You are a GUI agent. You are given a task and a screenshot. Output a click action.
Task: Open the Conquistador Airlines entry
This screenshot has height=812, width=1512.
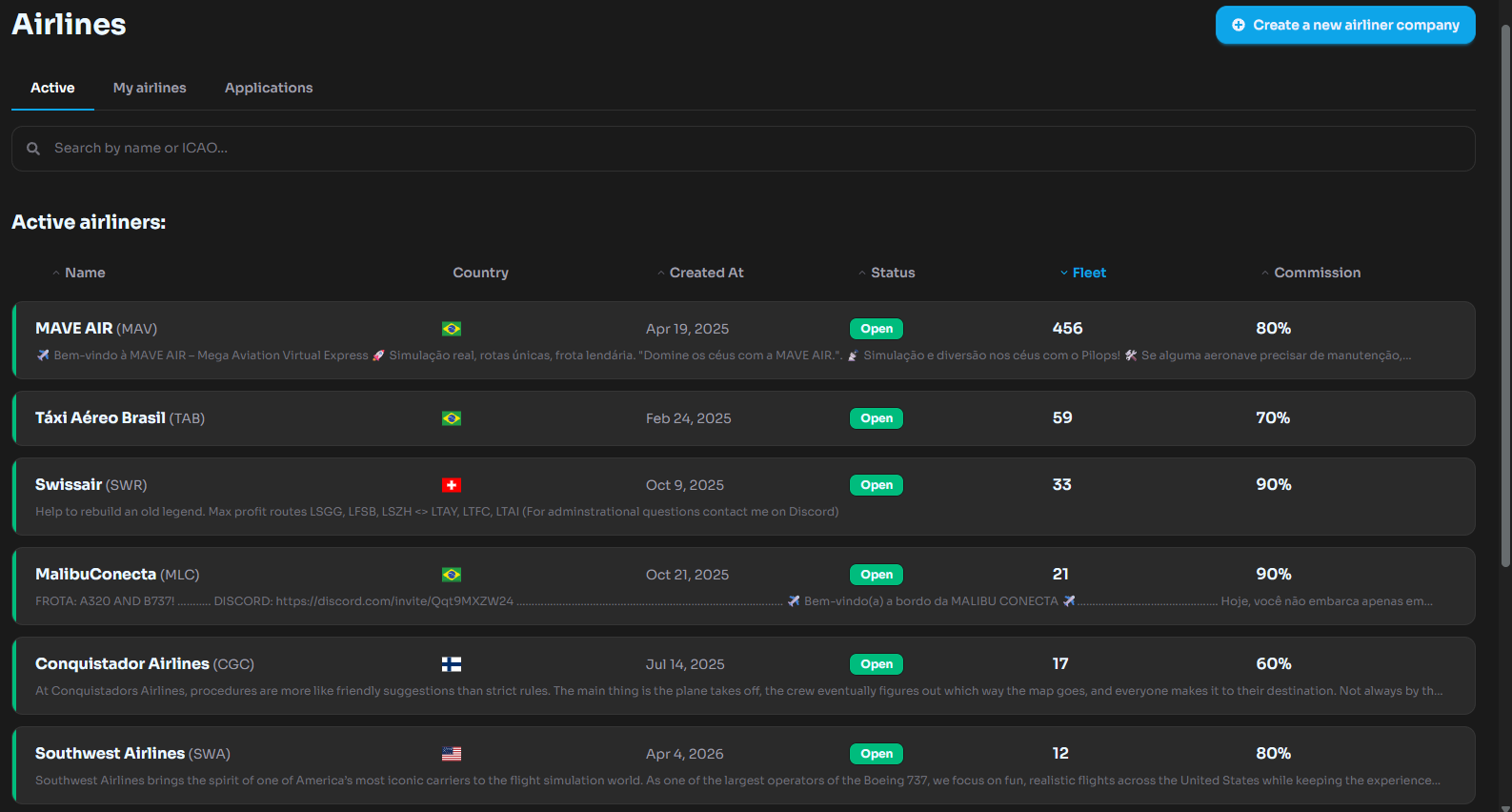[x=743, y=676]
